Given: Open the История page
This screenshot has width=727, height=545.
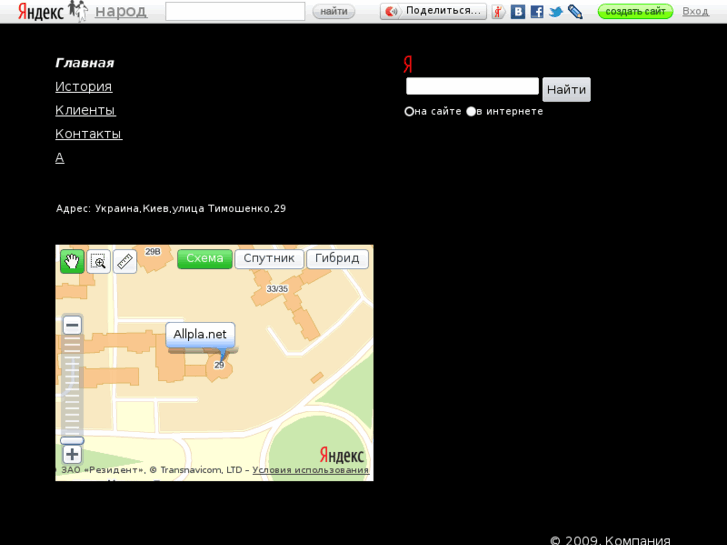Looking at the screenshot, I should coord(83,87).
